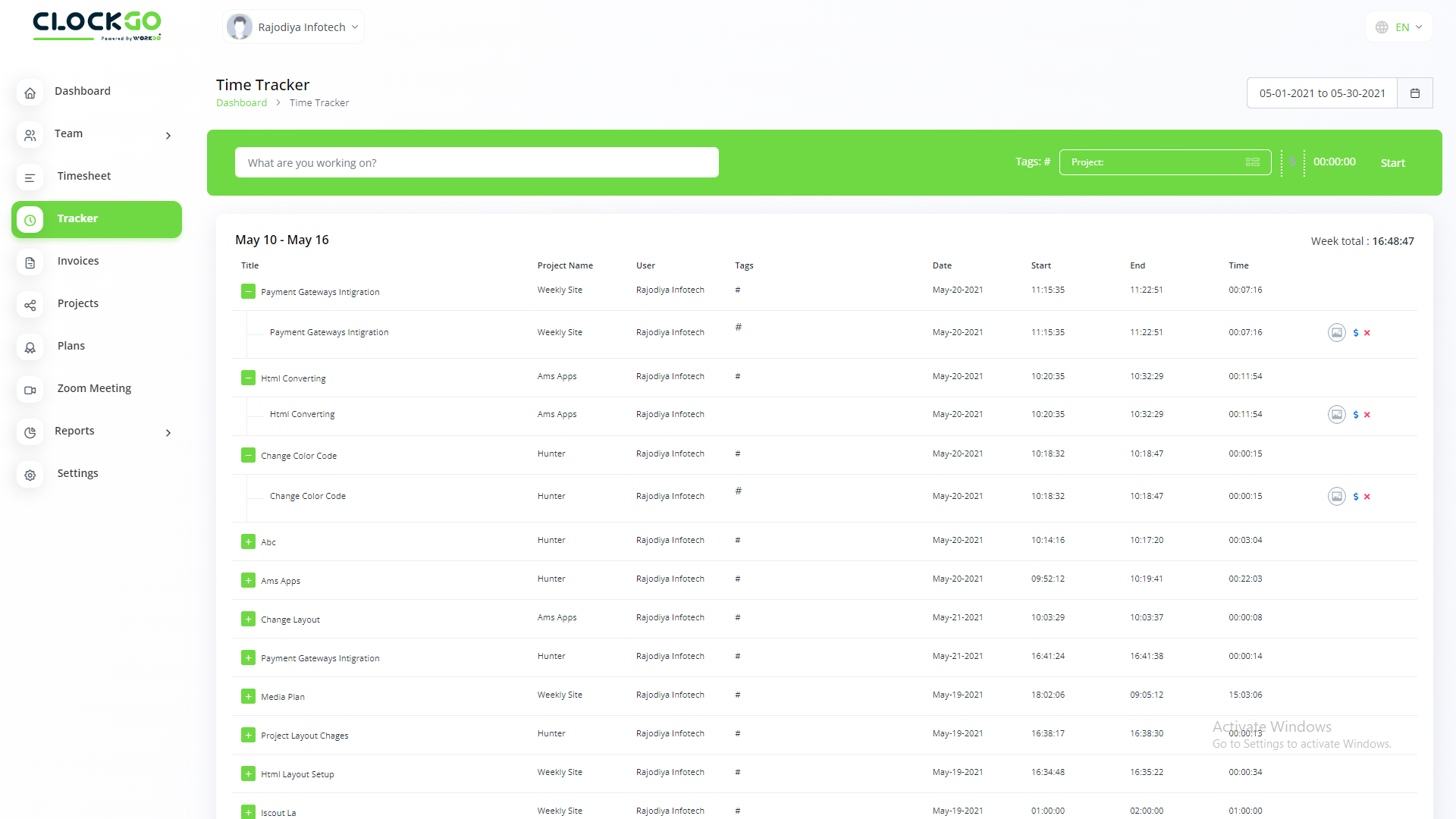Toggle the billable dollar icon in tracker bar
1456x819 pixels.
(1293, 162)
